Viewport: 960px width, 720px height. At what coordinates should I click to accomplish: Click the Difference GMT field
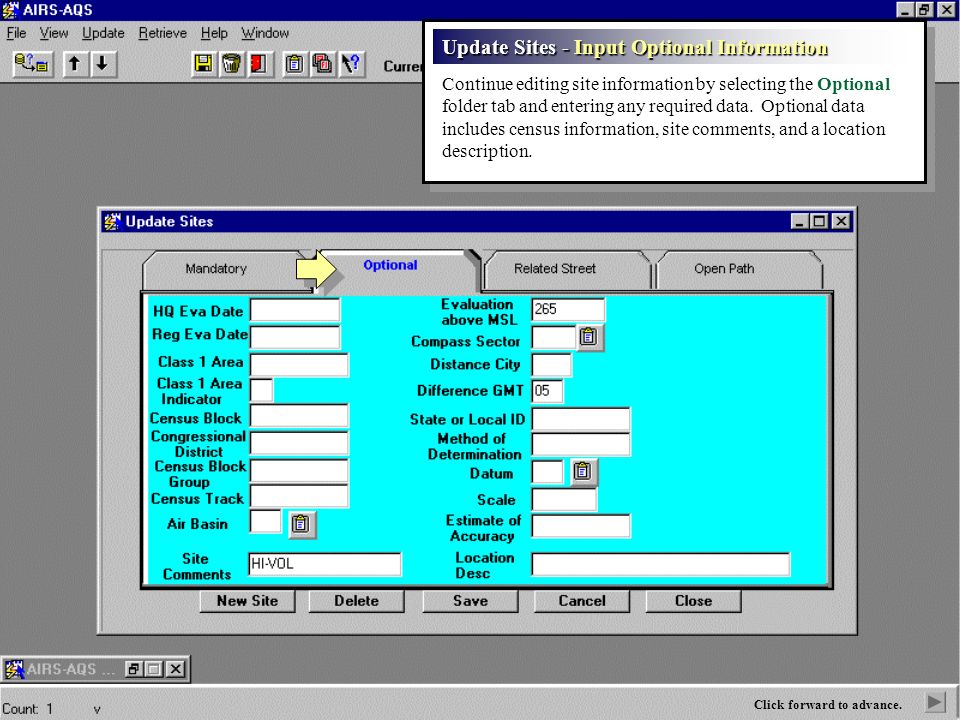point(547,391)
